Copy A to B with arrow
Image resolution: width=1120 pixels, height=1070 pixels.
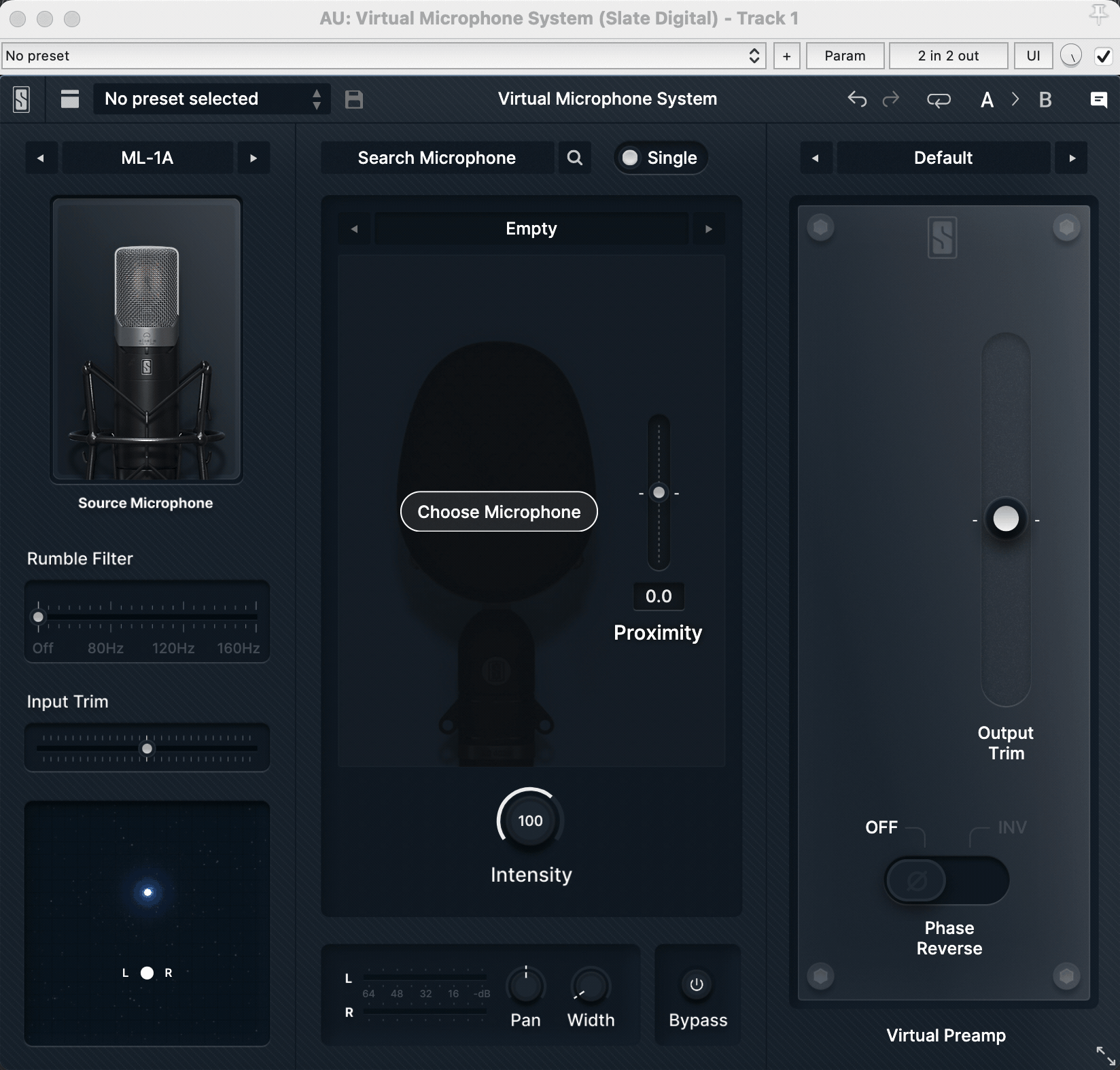pyautogui.click(x=1015, y=99)
